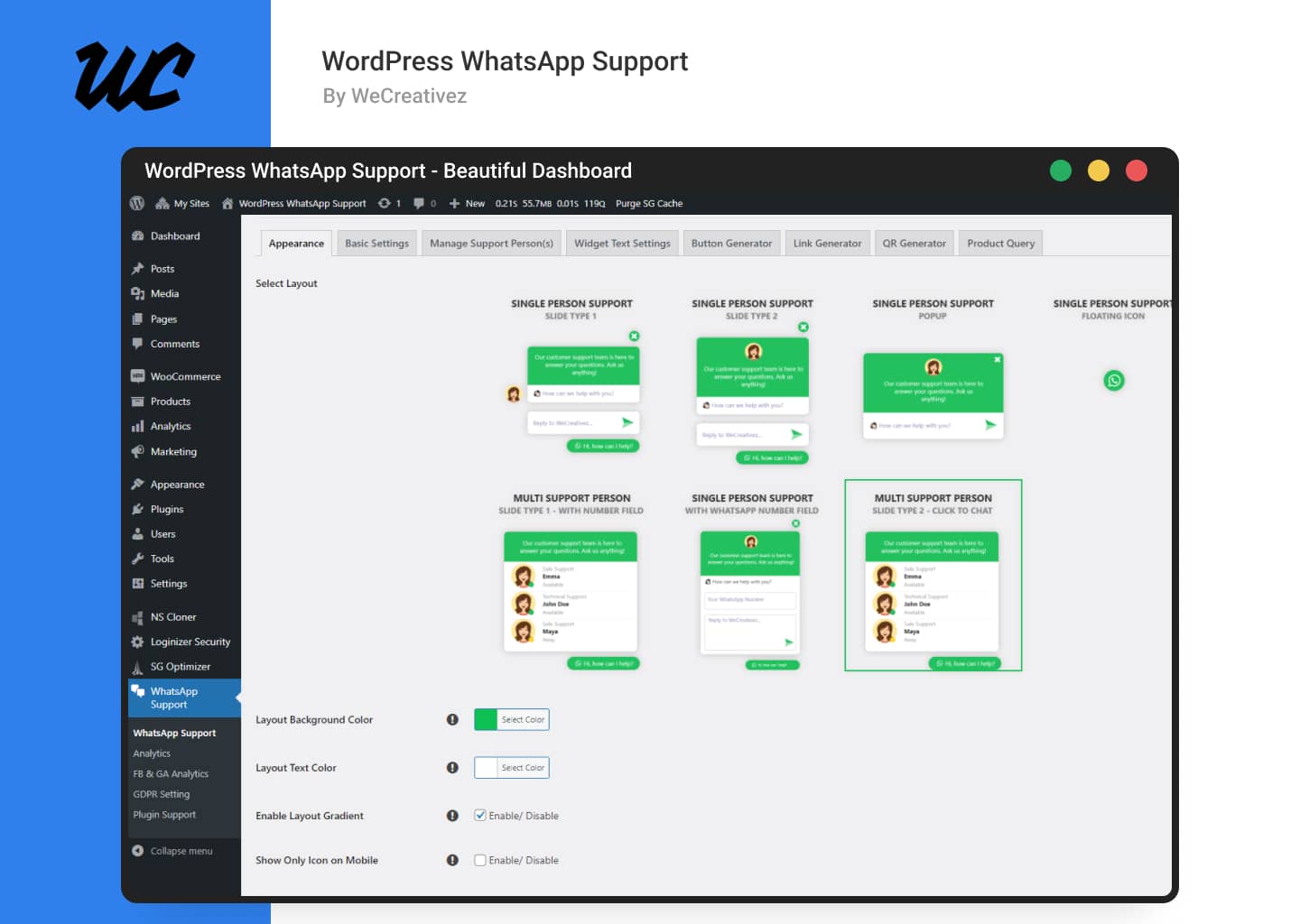This screenshot has width=1300, height=924.
Task: Switch to the Button Generator tab
Action: 731,244
